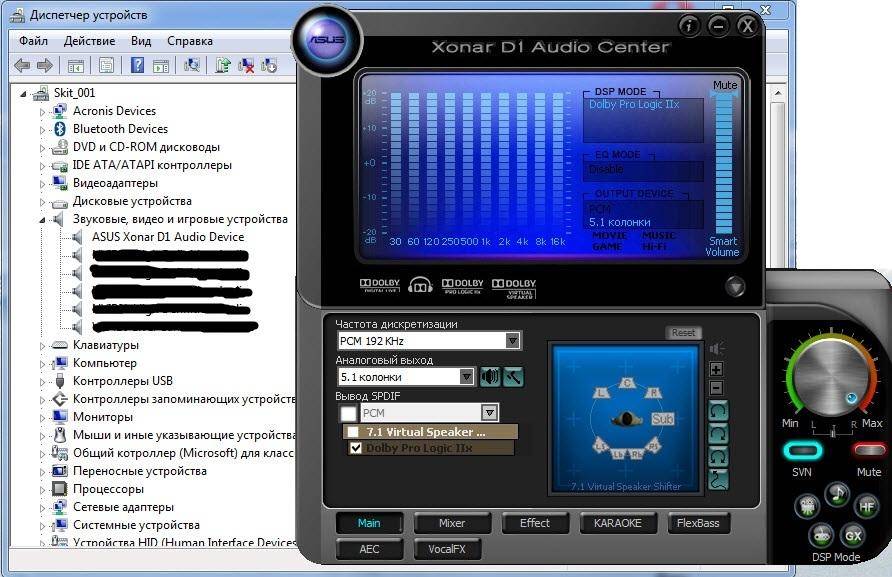Screen dimensions: 892x577
Task: Select the Movie DSP mode icon
Action: point(807,505)
